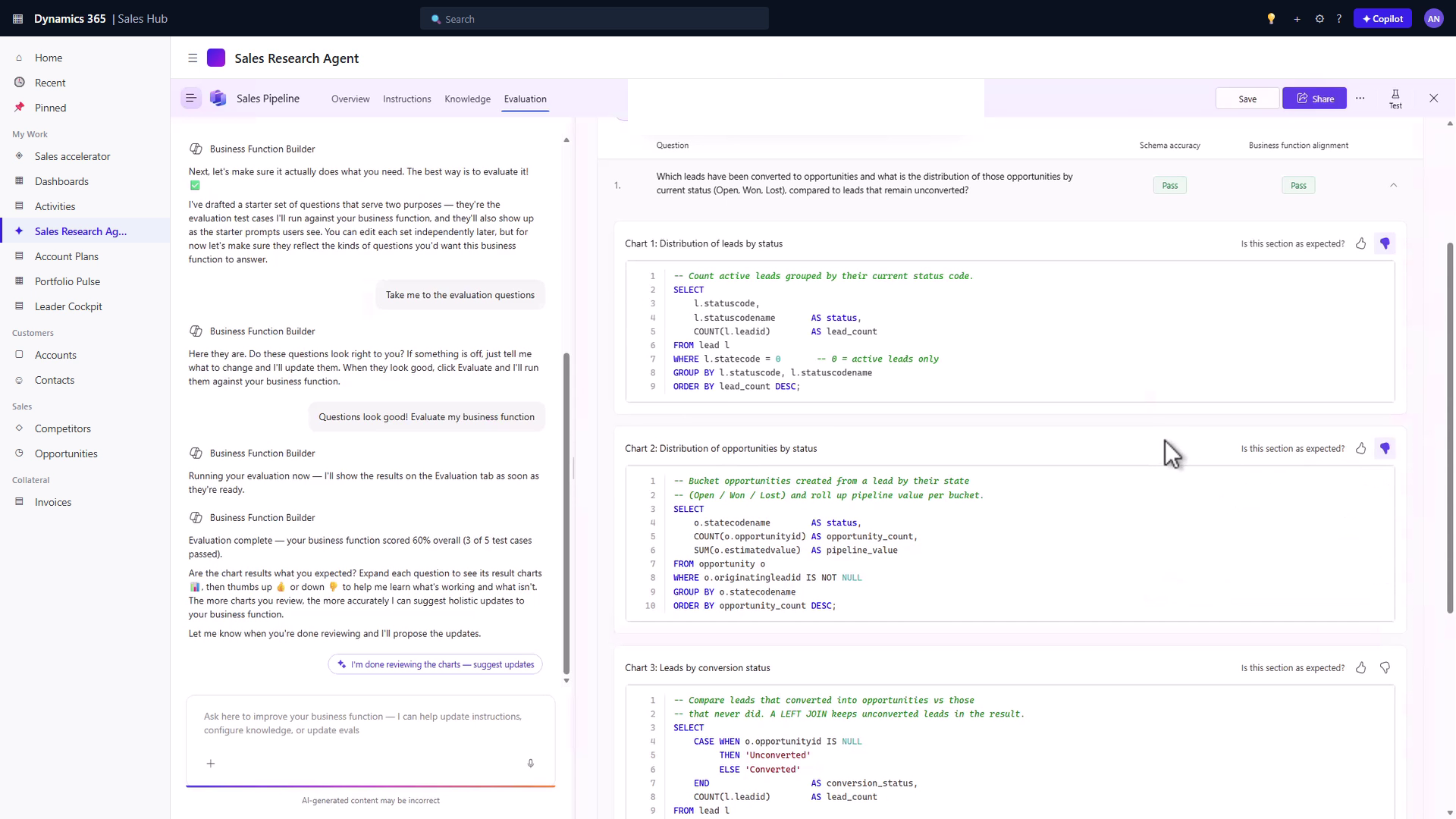Close the Sales Pipeline editor with X
Image resolution: width=1456 pixels, height=819 pixels.
tap(1433, 99)
